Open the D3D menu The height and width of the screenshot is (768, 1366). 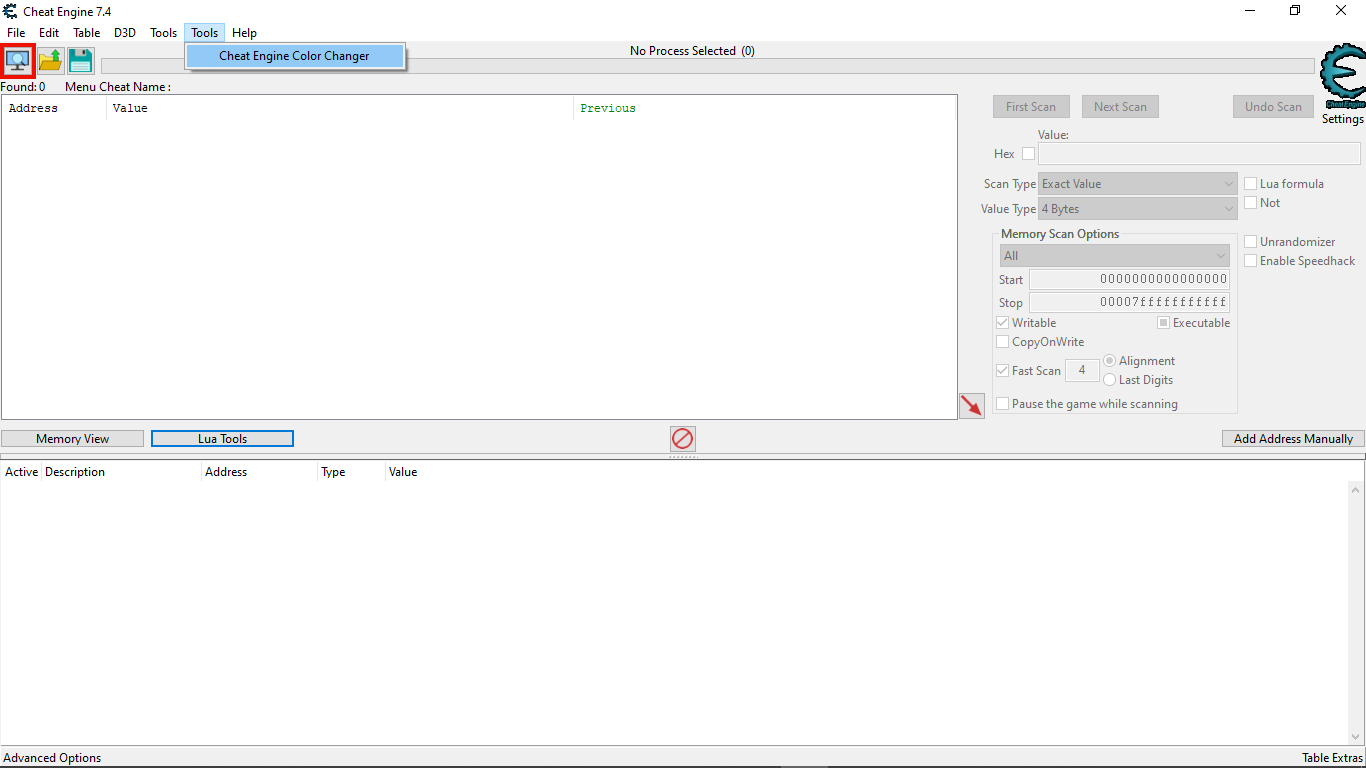(125, 33)
